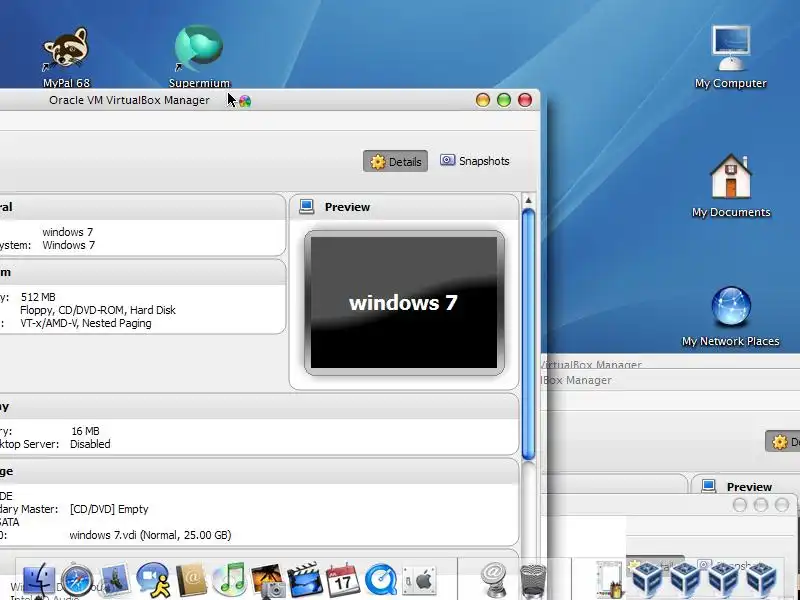
Task: Open System Preferences Apple switch icon
Action: 419,580
